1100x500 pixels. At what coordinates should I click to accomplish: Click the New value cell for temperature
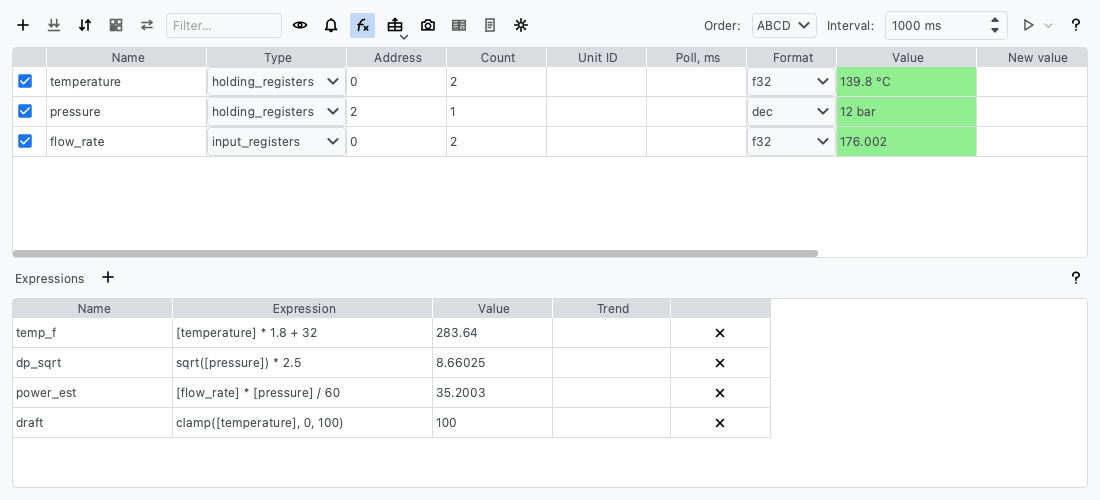click(x=1032, y=81)
